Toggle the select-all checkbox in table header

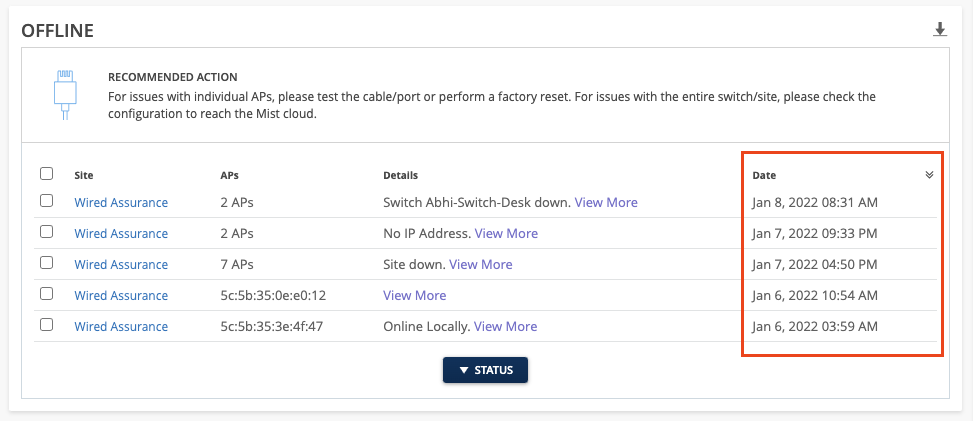(x=46, y=174)
